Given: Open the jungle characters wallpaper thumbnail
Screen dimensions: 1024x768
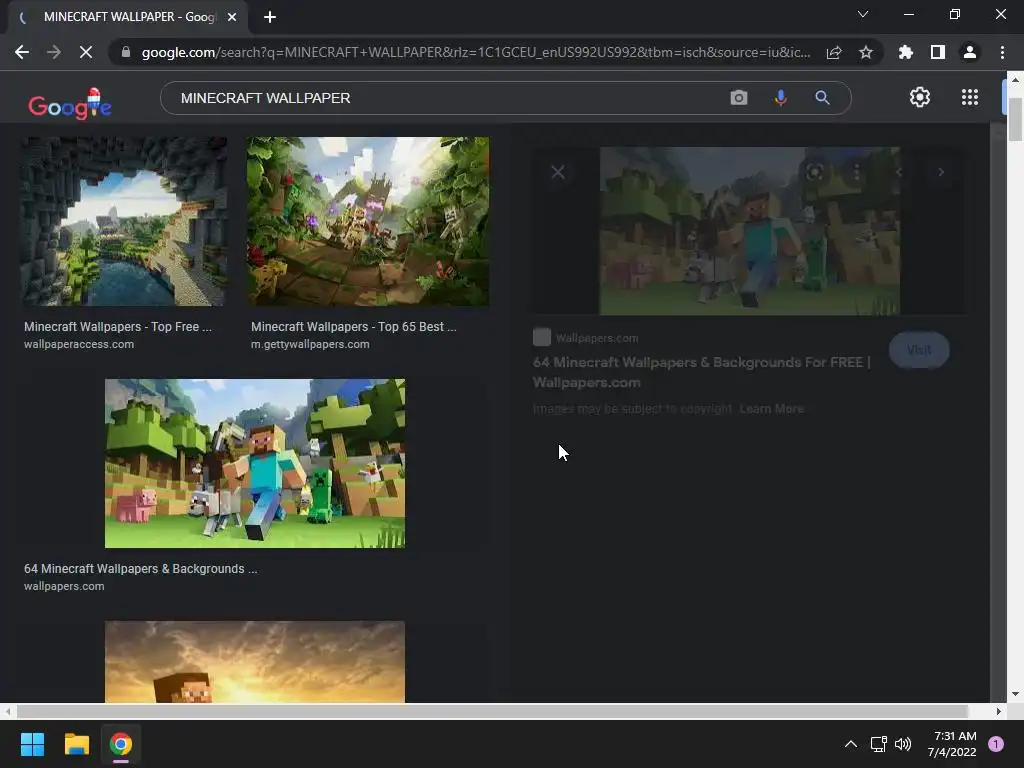Looking at the screenshot, I should coord(368,221).
